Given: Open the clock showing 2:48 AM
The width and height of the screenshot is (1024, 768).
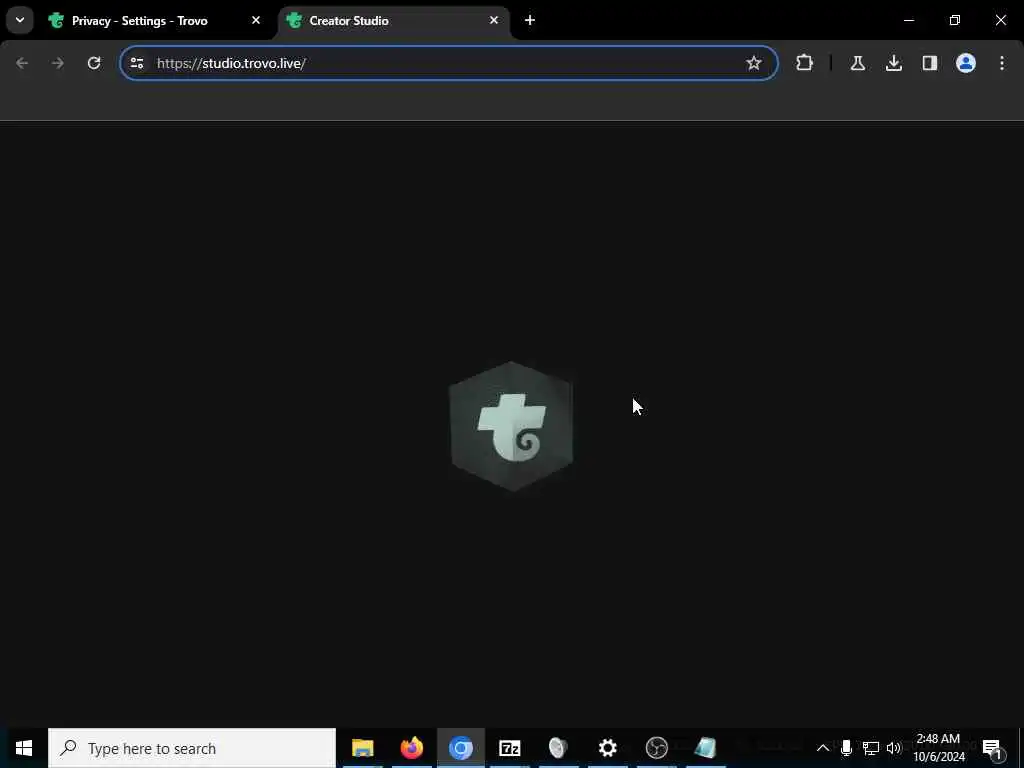Looking at the screenshot, I should tap(938, 748).
